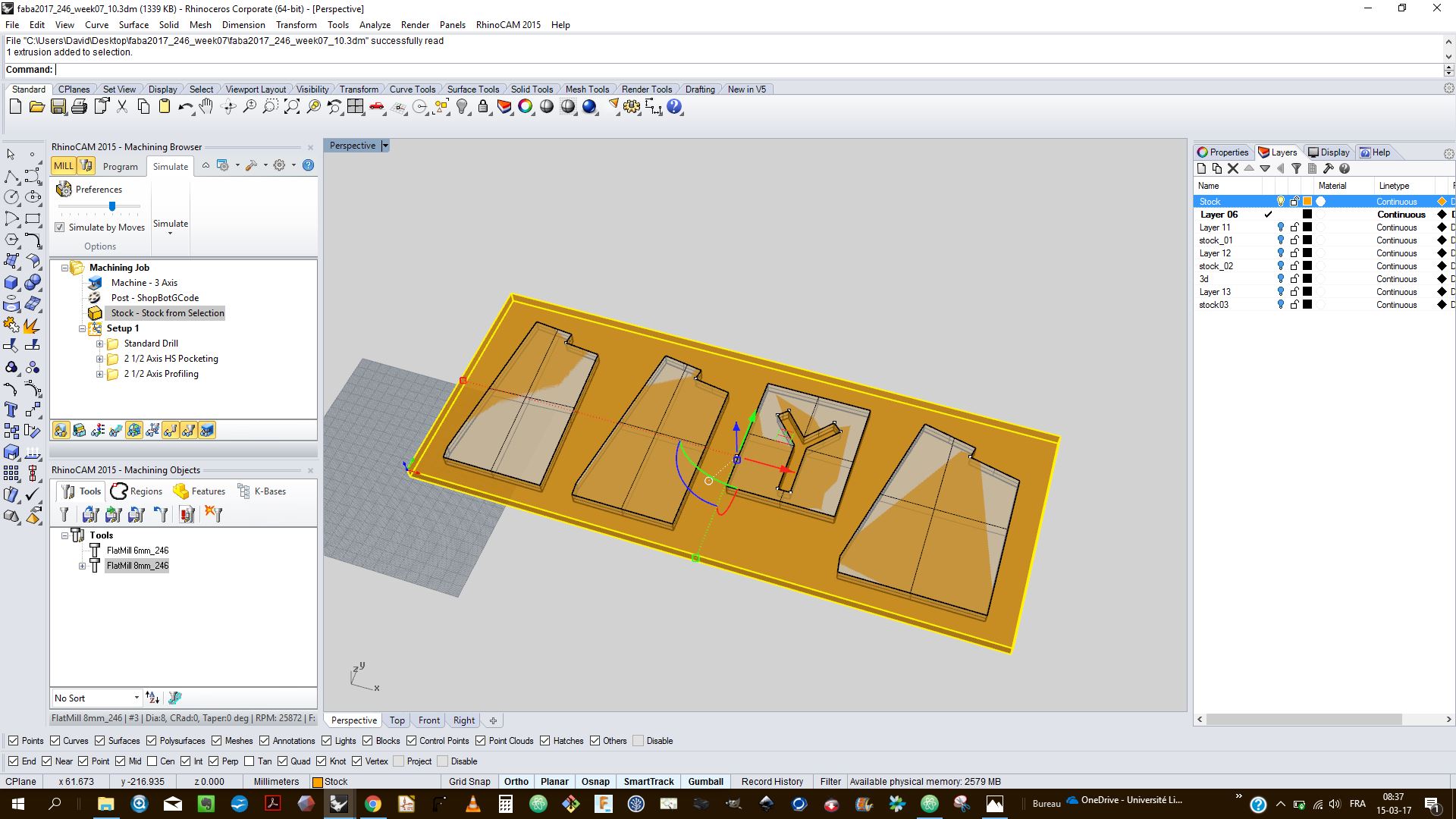Expand the Standard Drill folder

click(99, 344)
